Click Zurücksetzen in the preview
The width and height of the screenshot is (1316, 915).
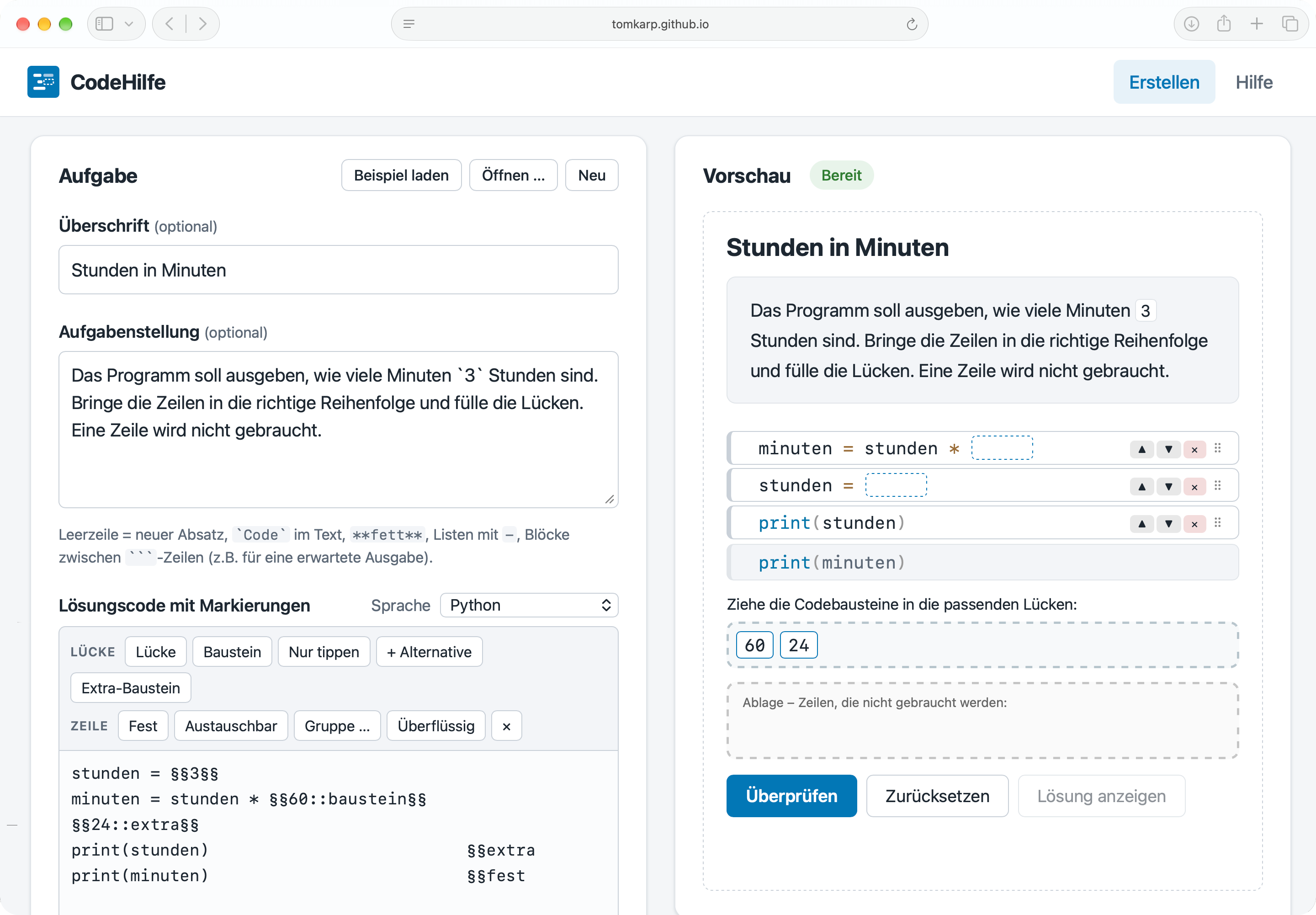tap(937, 796)
